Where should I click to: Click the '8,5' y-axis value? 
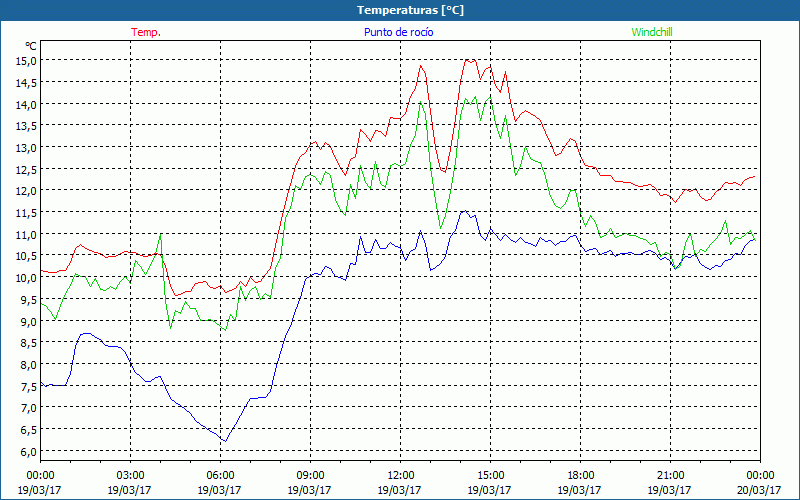pos(29,343)
